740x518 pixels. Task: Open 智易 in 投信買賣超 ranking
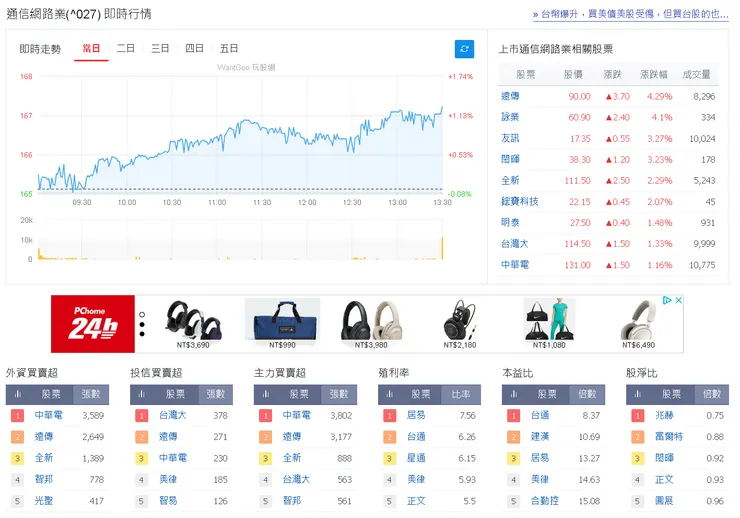(x=168, y=501)
